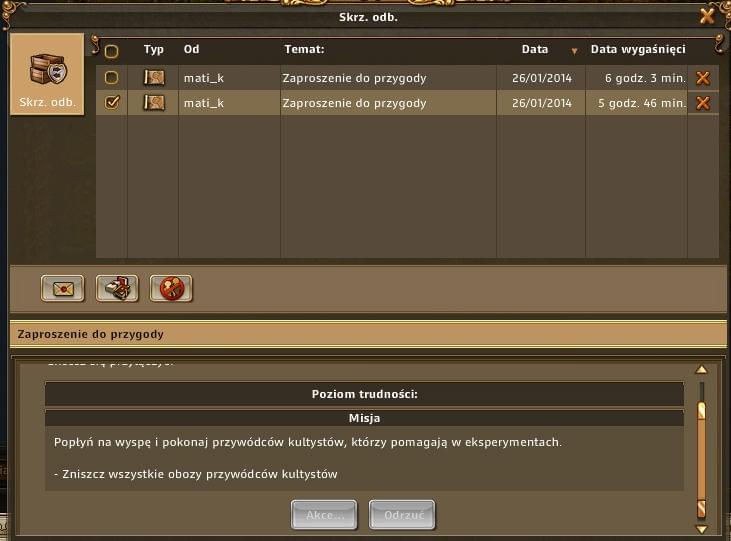Click the Akce... button
This screenshot has width=731, height=541.
point(324,515)
